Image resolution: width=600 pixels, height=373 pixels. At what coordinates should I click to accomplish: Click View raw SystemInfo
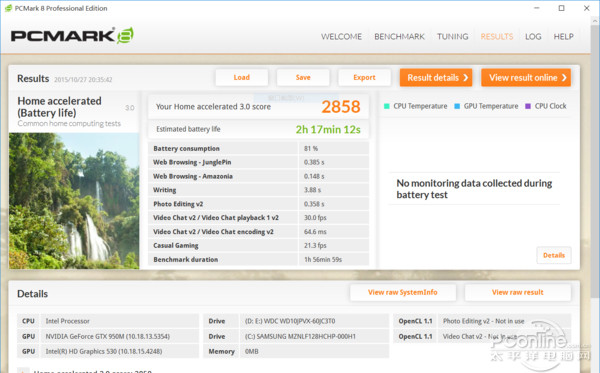pos(403,292)
